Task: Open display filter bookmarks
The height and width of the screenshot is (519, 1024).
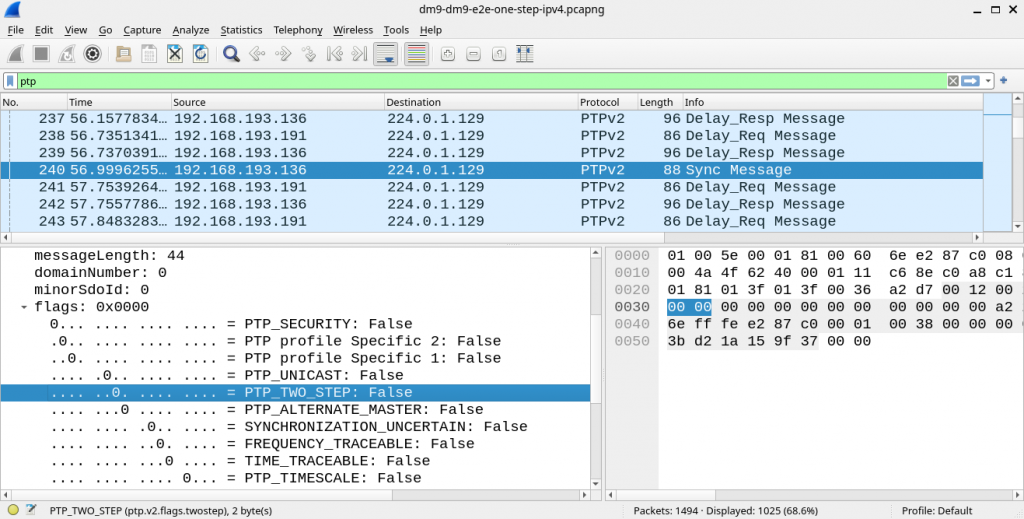Action: tap(10, 81)
